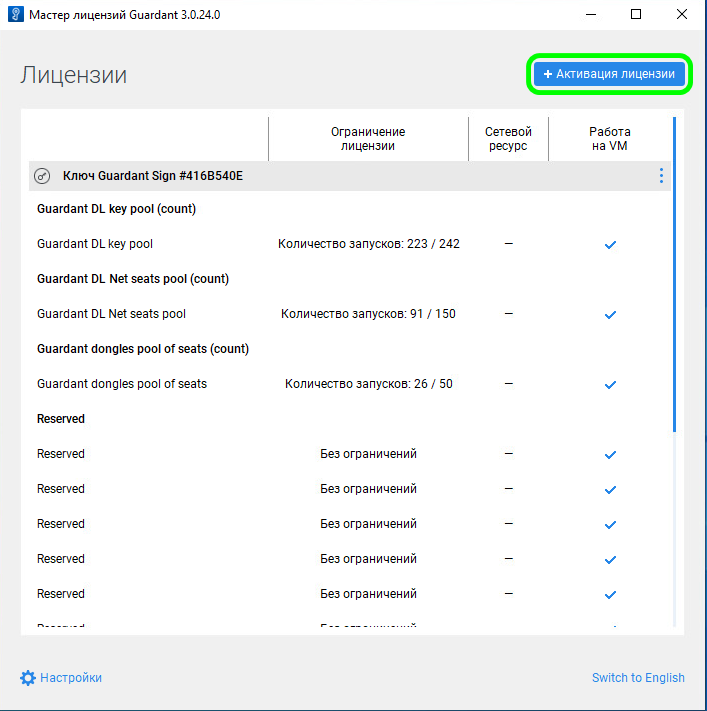Click network resource dash for Guardant DL Net seats pool

[509, 314]
